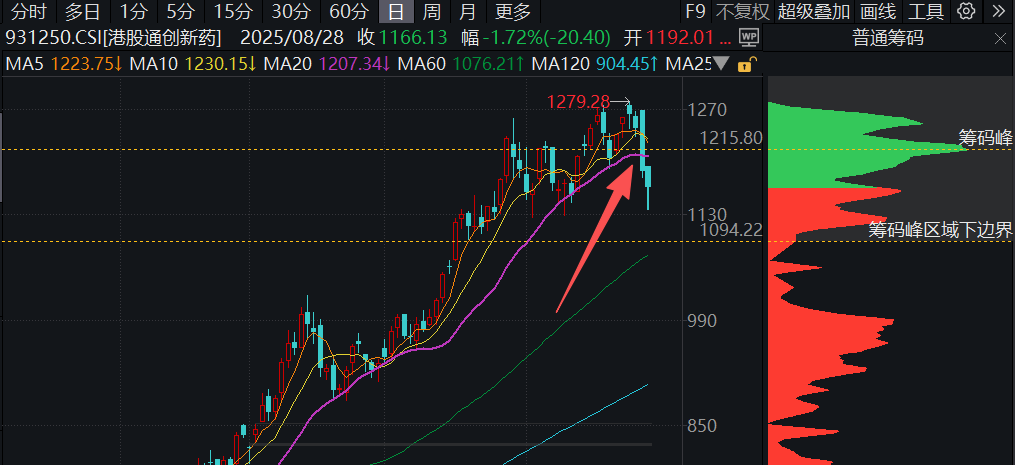Screen dimensions: 1015x465
Task: Select the 30分 period
Action: pyautogui.click(x=291, y=11)
